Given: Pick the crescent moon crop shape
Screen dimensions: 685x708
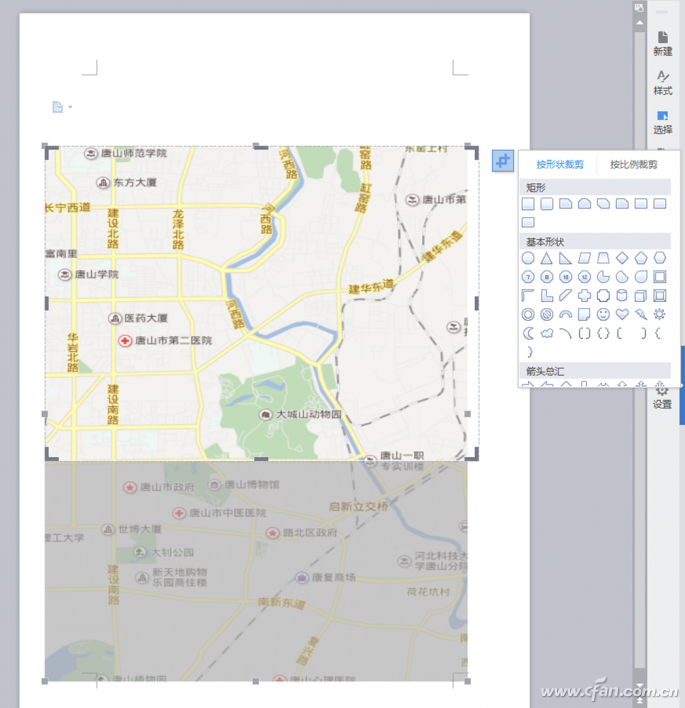Looking at the screenshot, I should point(528,333).
